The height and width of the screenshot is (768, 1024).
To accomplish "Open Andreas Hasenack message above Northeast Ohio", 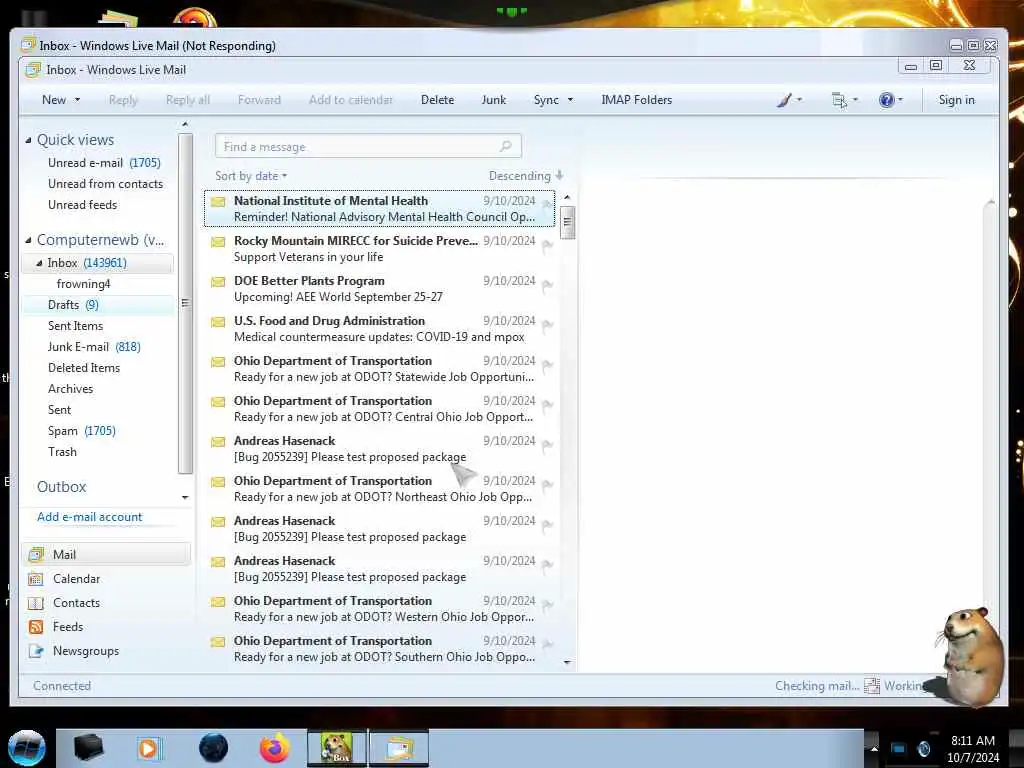I will [x=380, y=449].
